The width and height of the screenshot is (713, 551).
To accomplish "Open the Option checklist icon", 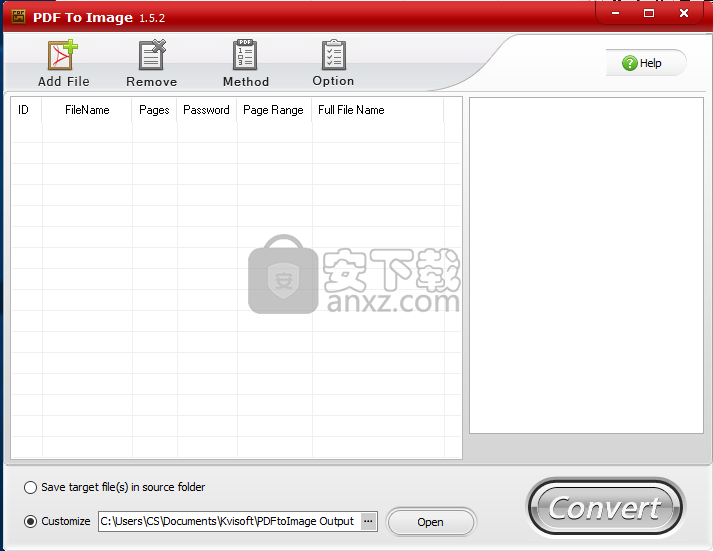I will [x=334, y=55].
